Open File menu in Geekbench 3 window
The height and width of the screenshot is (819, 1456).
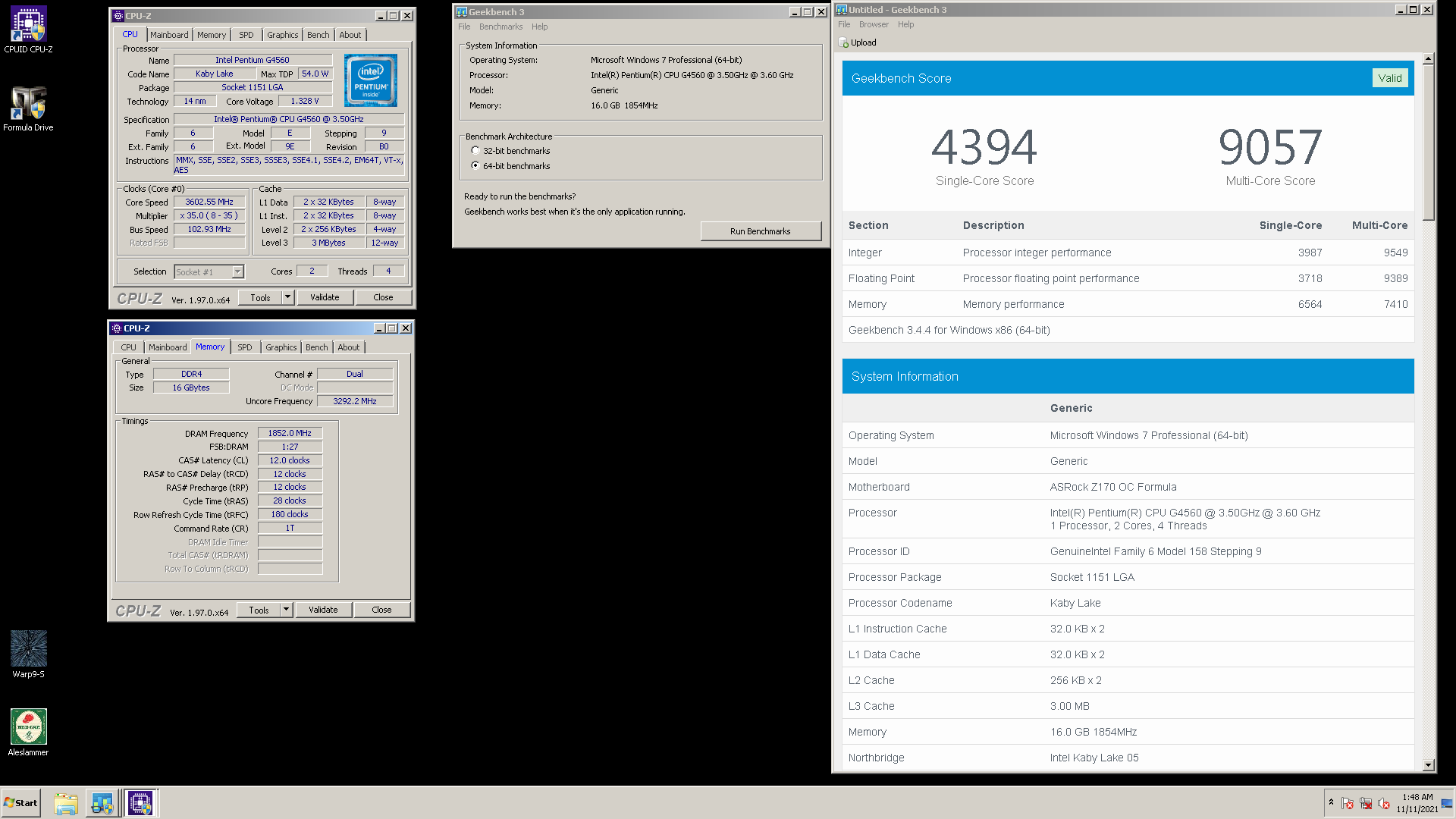pyautogui.click(x=464, y=27)
